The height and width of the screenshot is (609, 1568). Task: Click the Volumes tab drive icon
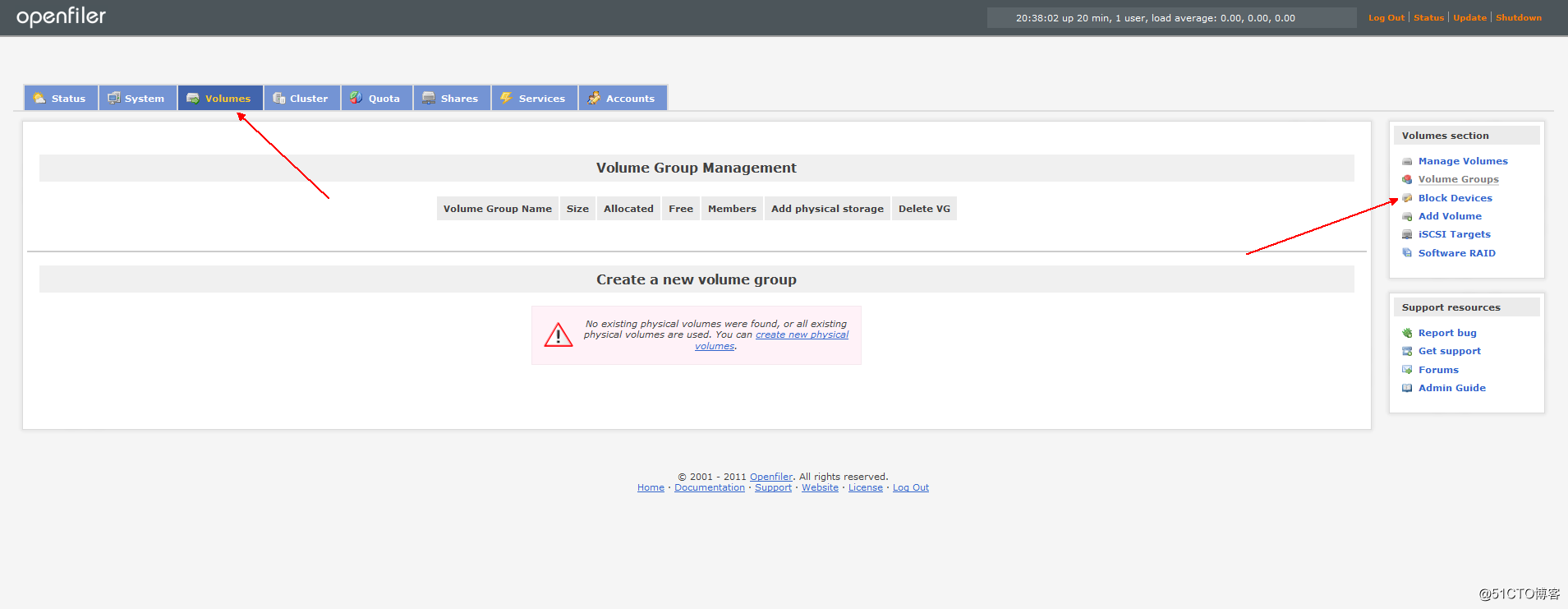click(x=193, y=98)
